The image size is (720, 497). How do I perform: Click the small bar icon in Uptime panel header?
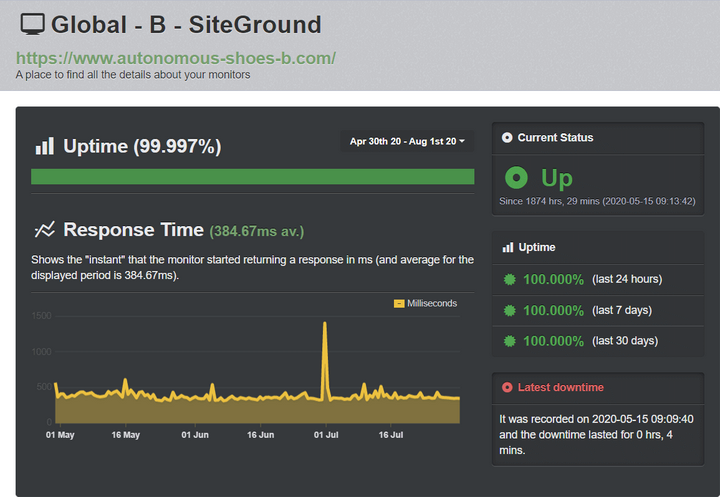tap(508, 248)
